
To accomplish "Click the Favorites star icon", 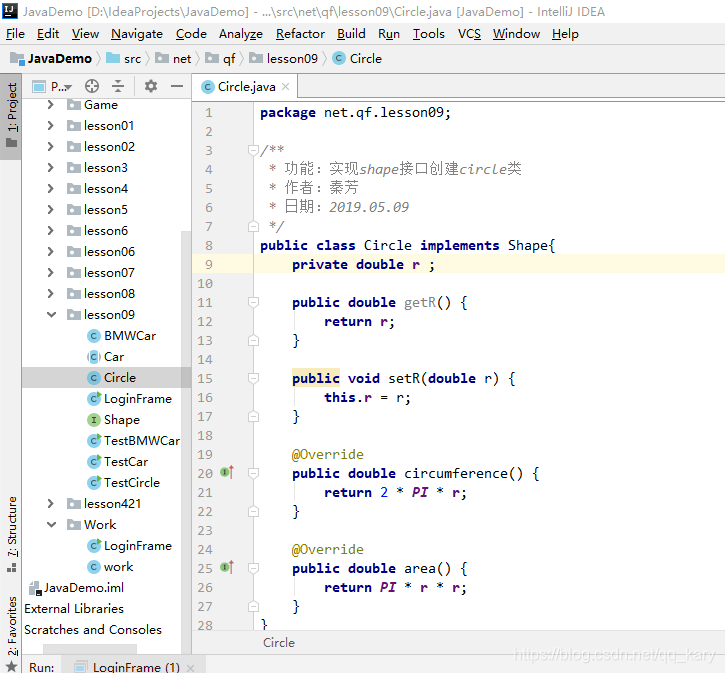I will pos(12,667).
